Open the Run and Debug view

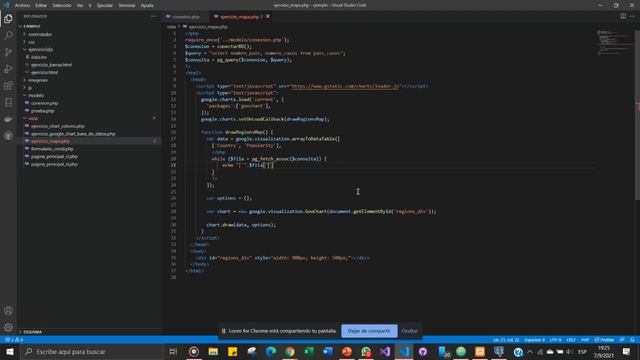pos(8,69)
